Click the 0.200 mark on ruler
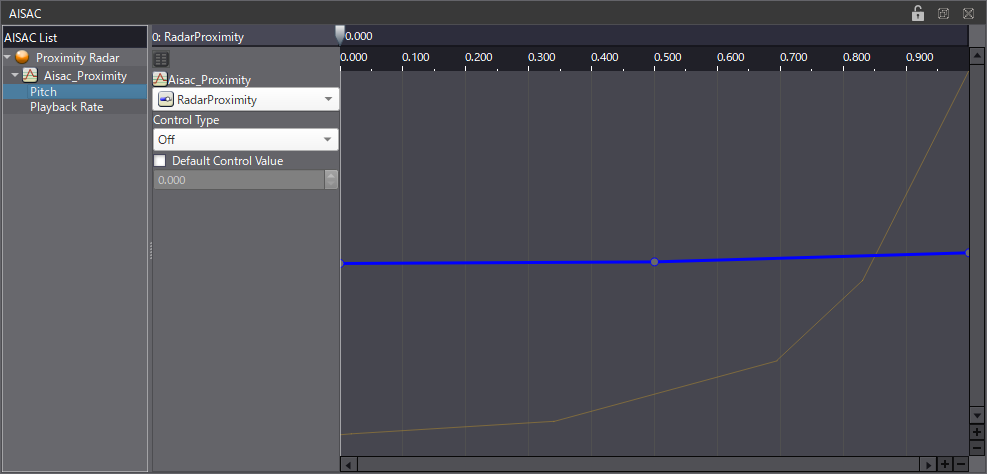987x474 pixels. point(478,57)
